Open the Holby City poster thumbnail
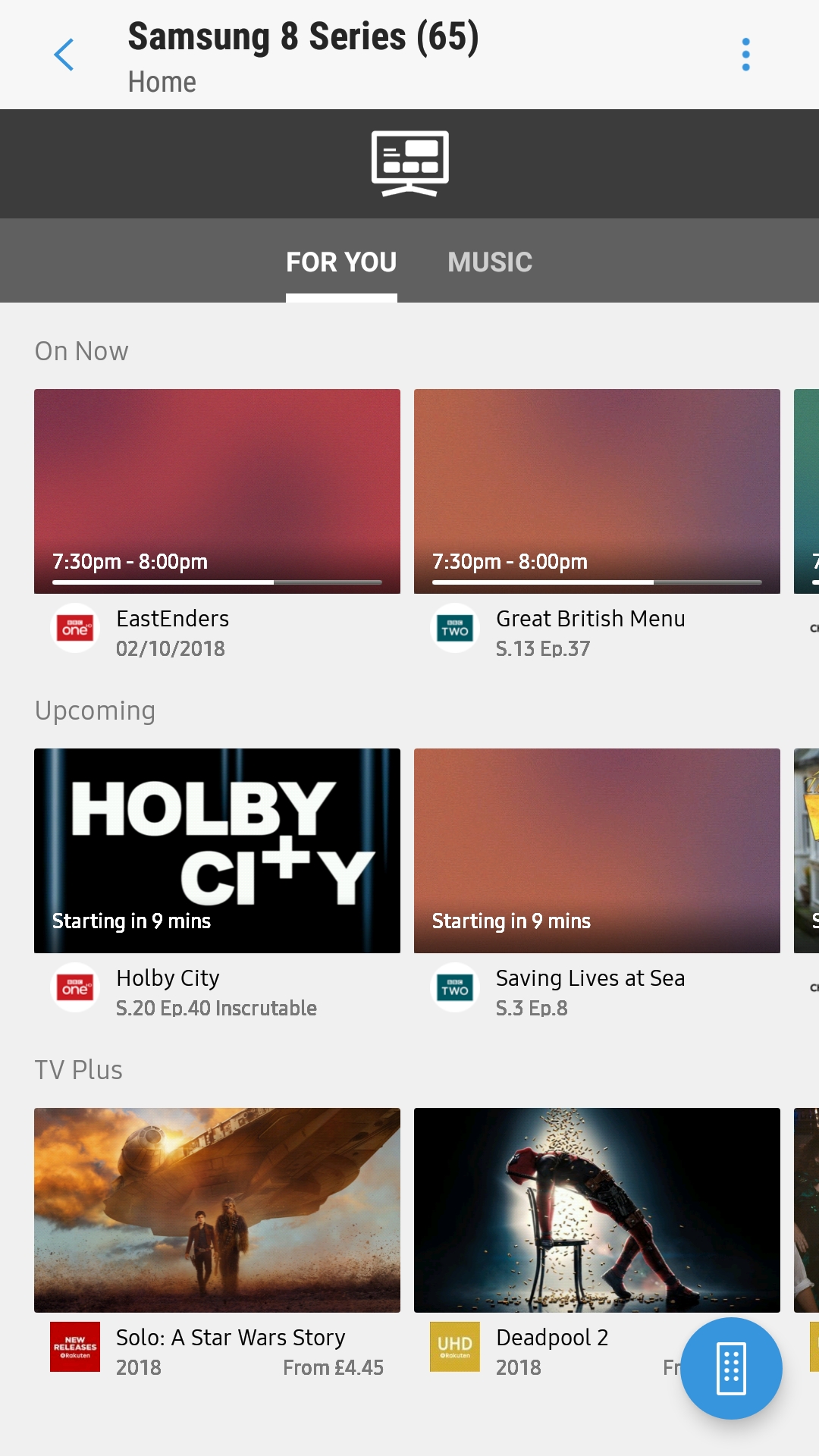 [x=217, y=851]
